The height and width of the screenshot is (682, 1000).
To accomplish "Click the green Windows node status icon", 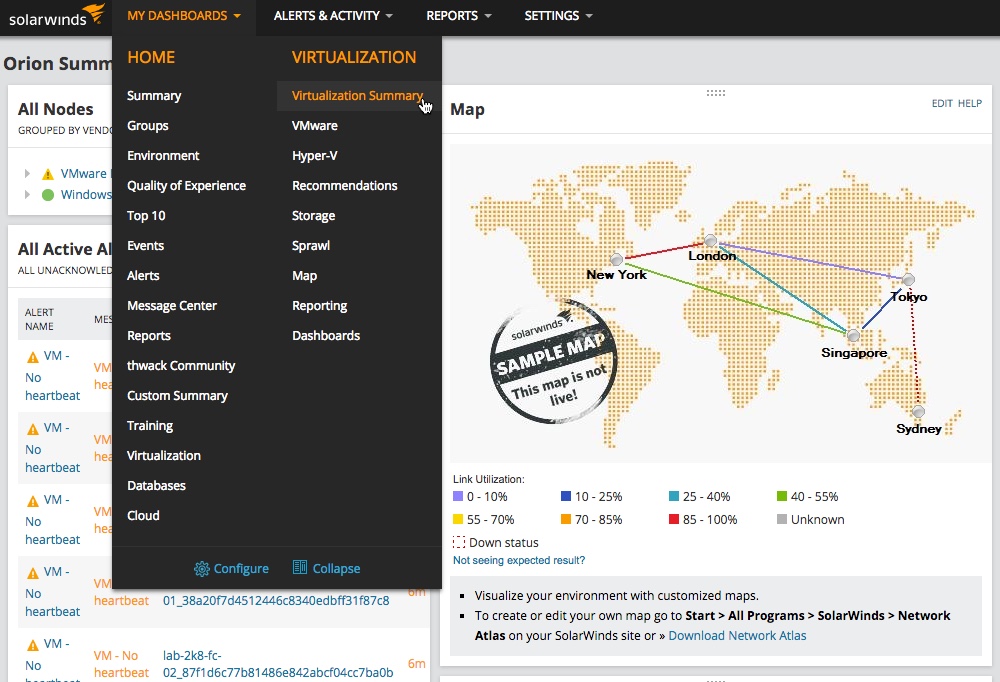I will [x=47, y=195].
